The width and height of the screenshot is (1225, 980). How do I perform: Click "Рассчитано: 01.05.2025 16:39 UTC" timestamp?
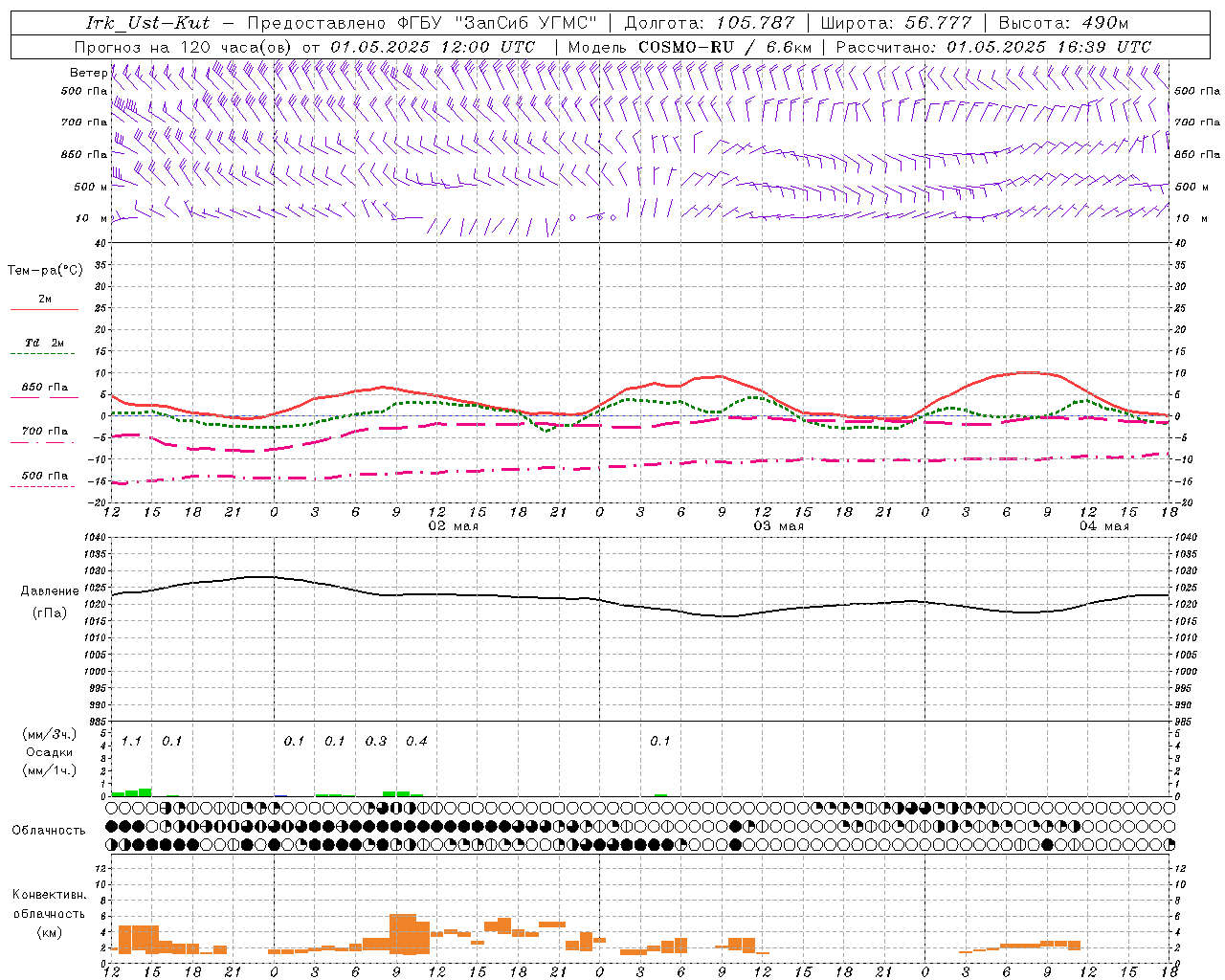(993, 47)
